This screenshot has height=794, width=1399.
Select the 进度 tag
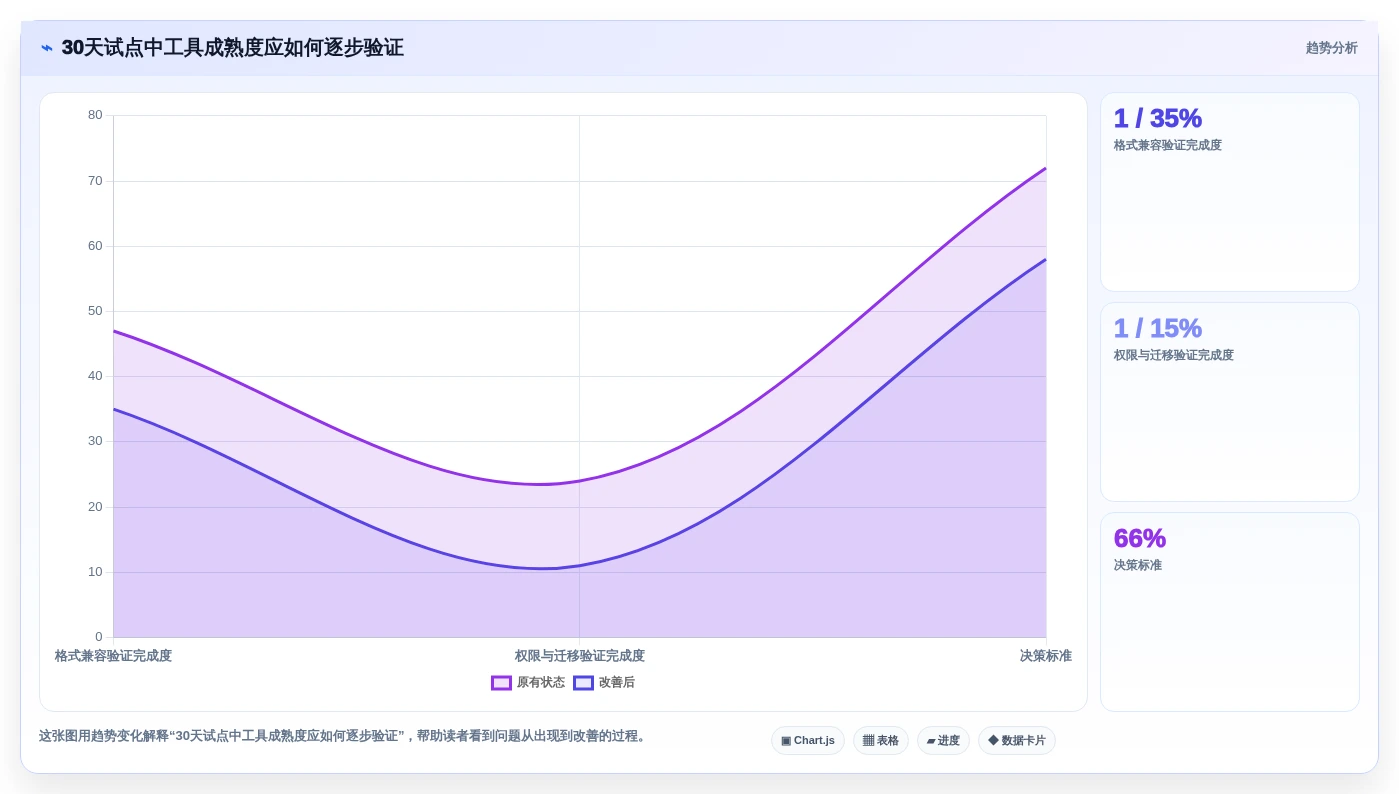943,741
